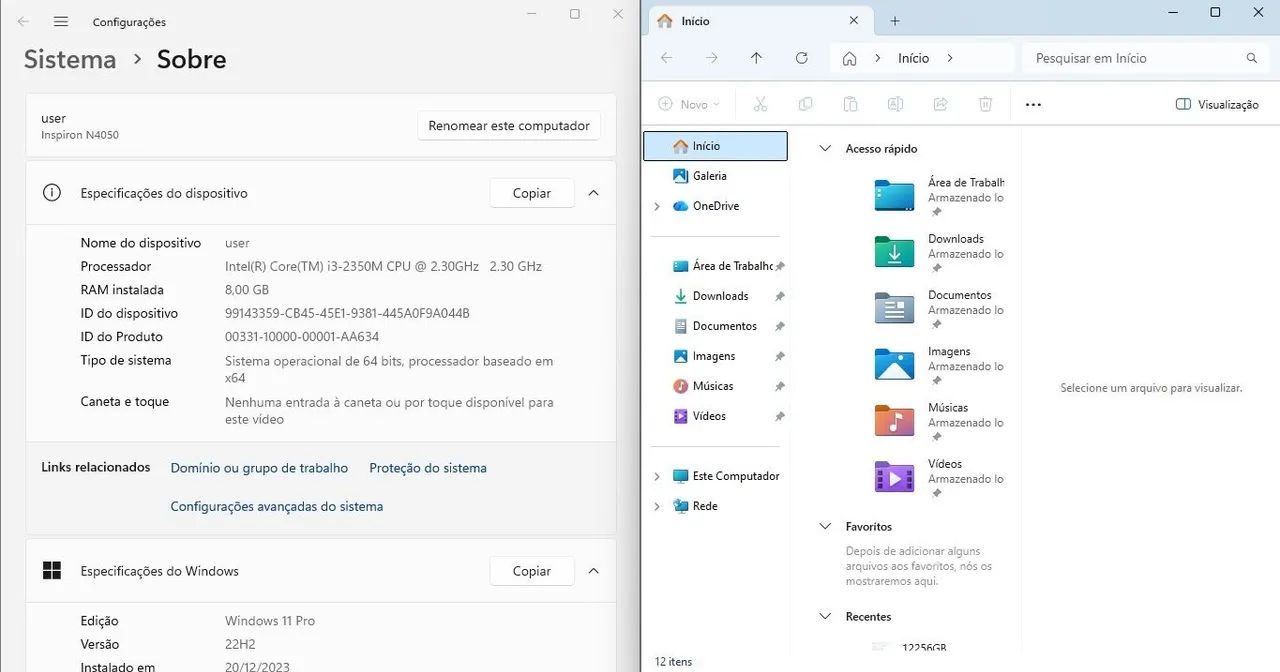Open the Vídeos quick access folder icon

[894, 477]
